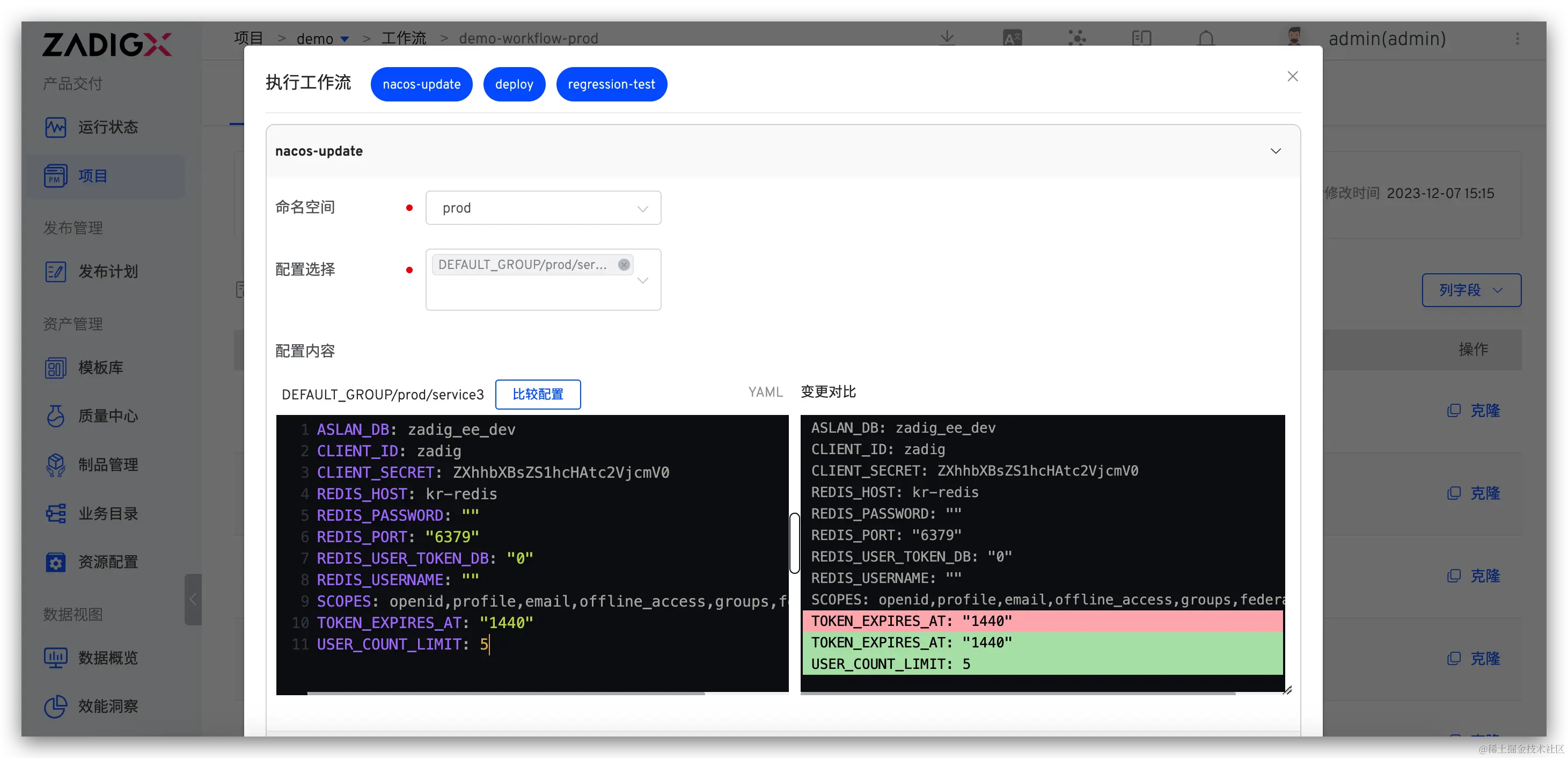The height and width of the screenshot is (758, 1568).
Task: Open the 命名空间 prod dropdown
Action: tap(543, 208)
